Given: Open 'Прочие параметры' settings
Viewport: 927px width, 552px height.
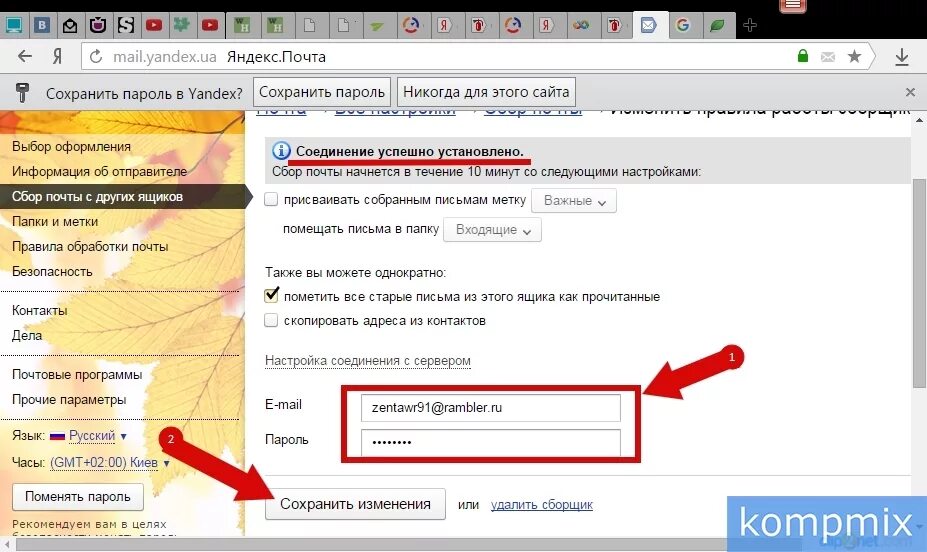Looking at the screenshot, I should point(69,400).
